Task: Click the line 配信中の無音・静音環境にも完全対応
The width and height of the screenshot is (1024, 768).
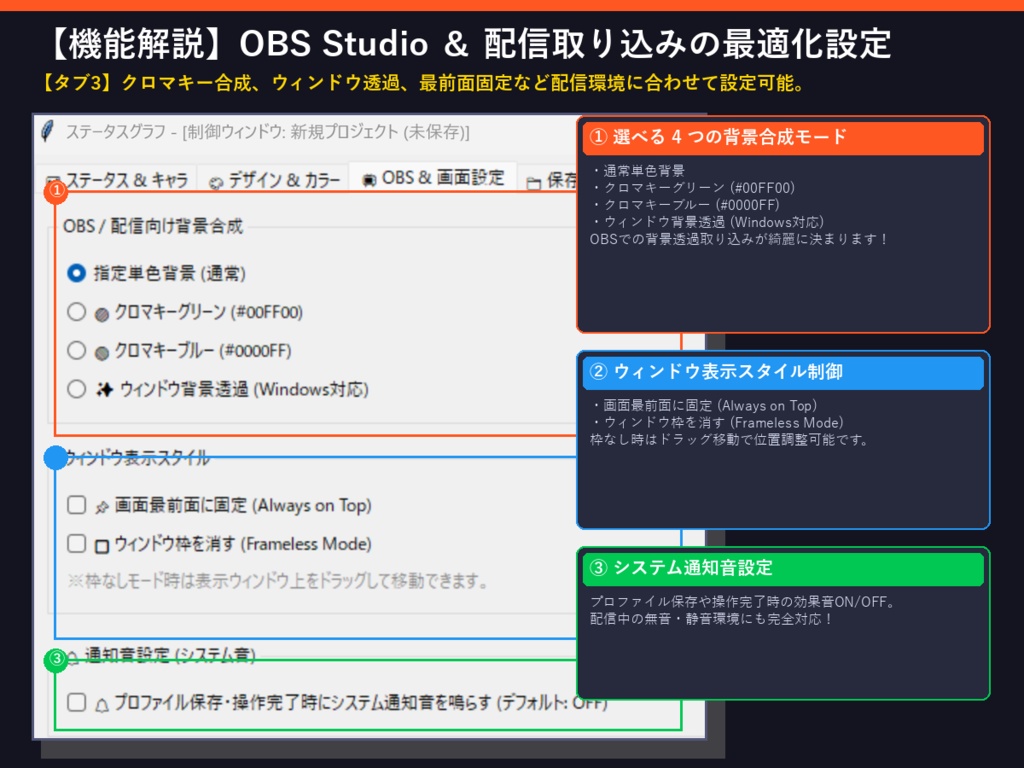Action: coord(711,618)
